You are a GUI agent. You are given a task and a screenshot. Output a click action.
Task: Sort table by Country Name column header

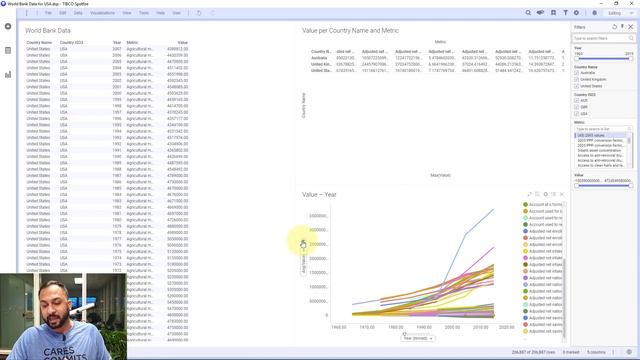point(39,42)
